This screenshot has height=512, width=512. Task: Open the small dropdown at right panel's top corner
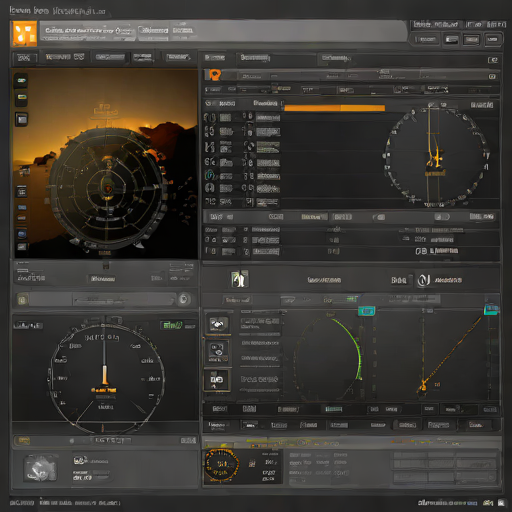coord(493,60)
